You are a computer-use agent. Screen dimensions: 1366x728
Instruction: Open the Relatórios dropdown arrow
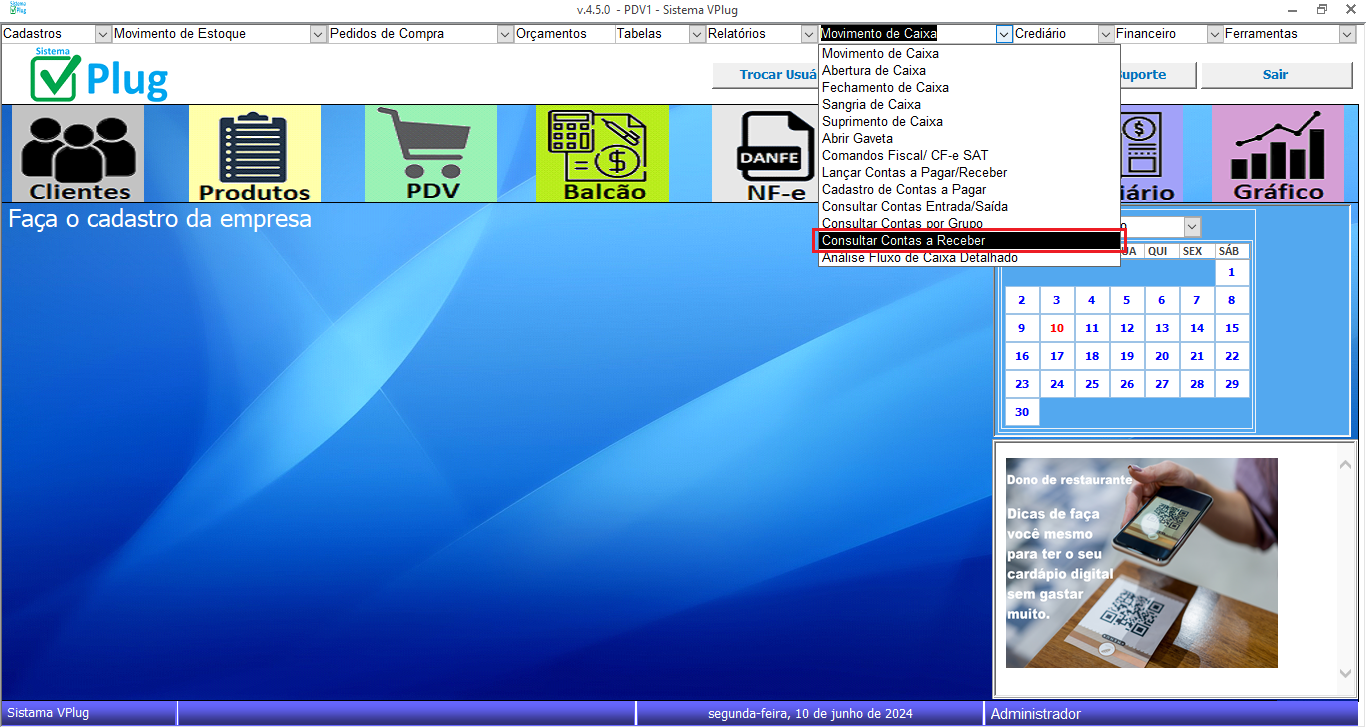tap(808, 34)
